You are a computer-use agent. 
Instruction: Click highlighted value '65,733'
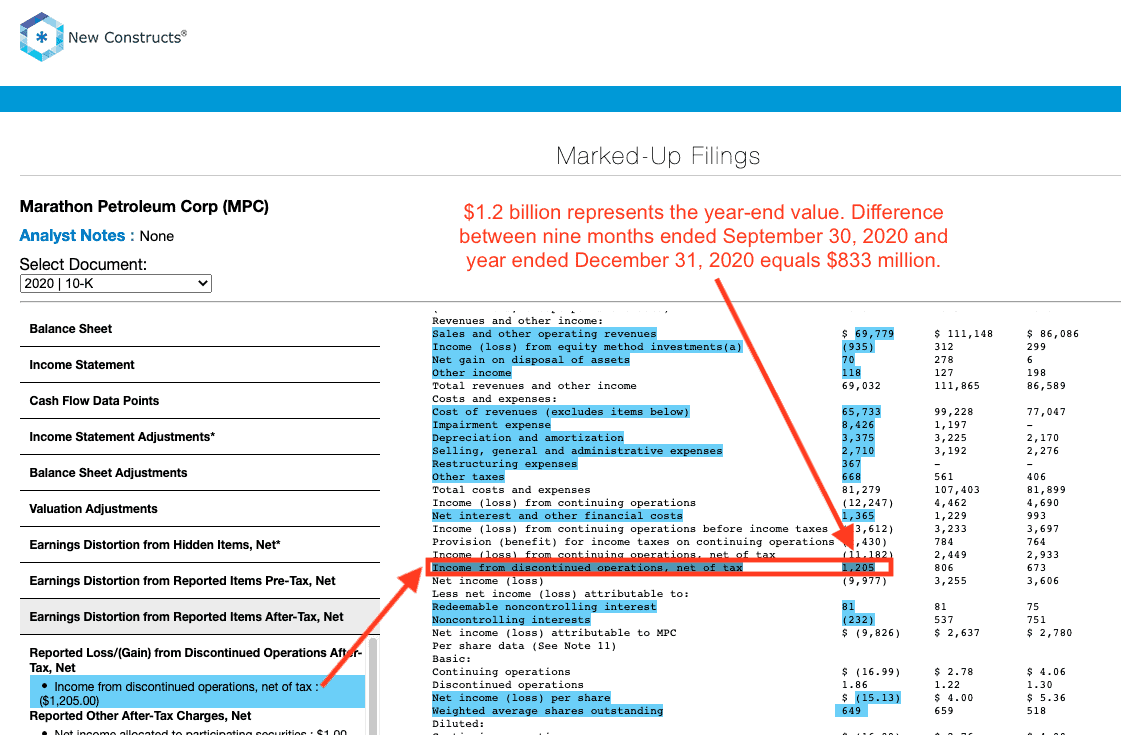[861, 412]
